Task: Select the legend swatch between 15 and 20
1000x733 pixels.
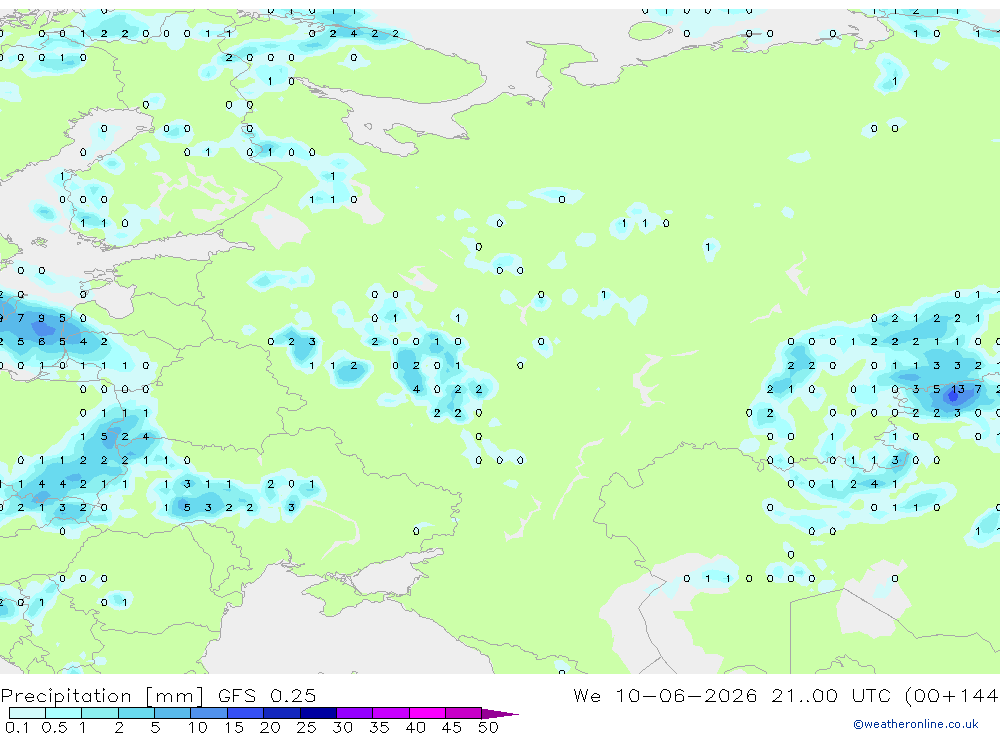Action: pyautogui.click(x=246, y=713)
